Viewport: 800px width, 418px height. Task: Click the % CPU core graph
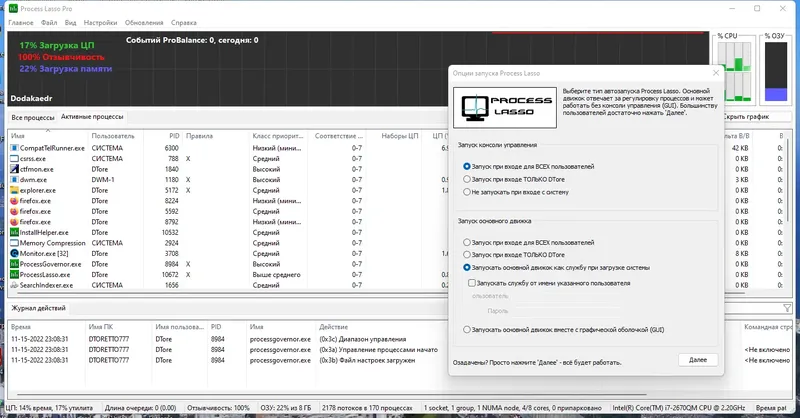(734, 71)
